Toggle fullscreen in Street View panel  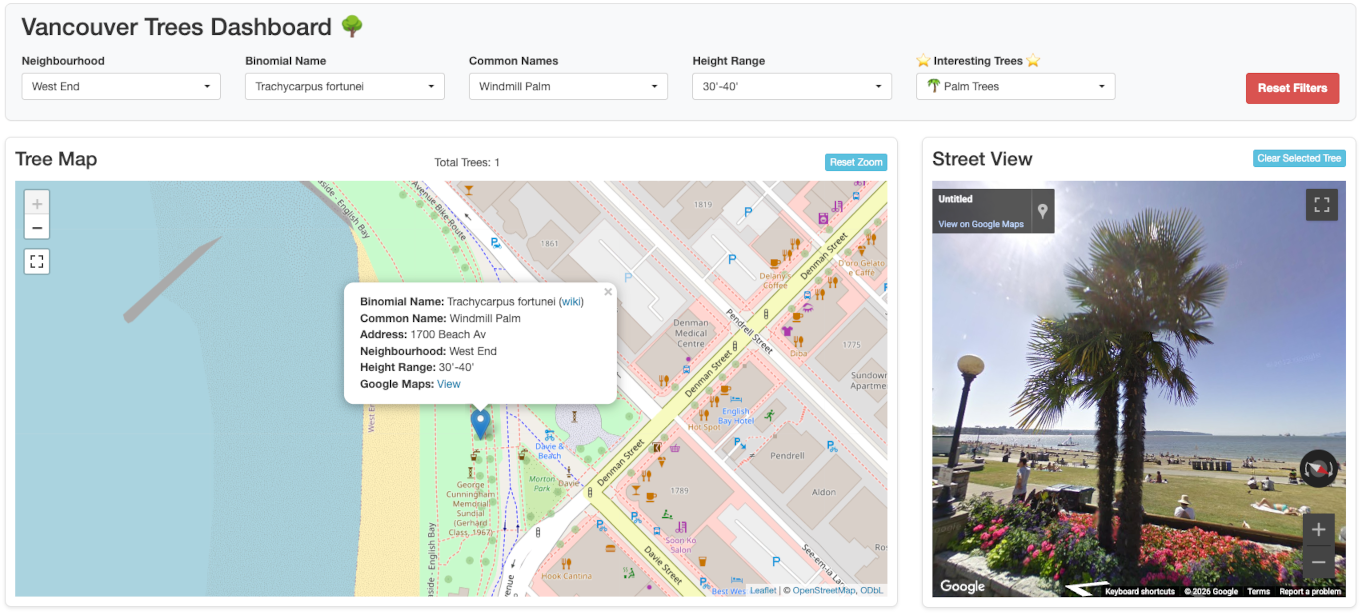tap(1321, 205)
